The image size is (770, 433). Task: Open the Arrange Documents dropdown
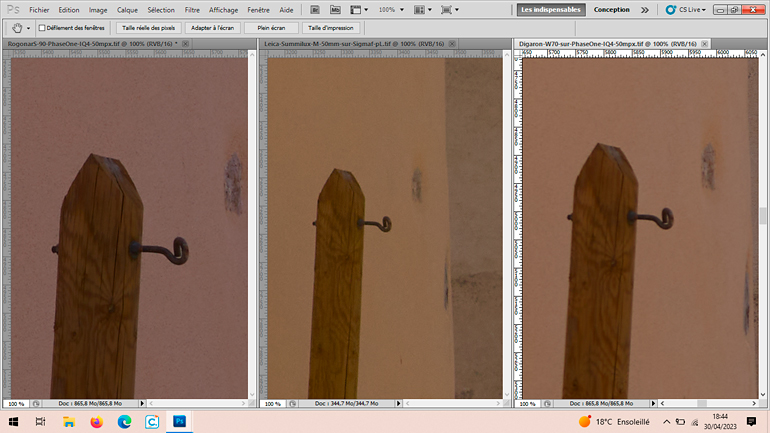[x=423, y=10]
